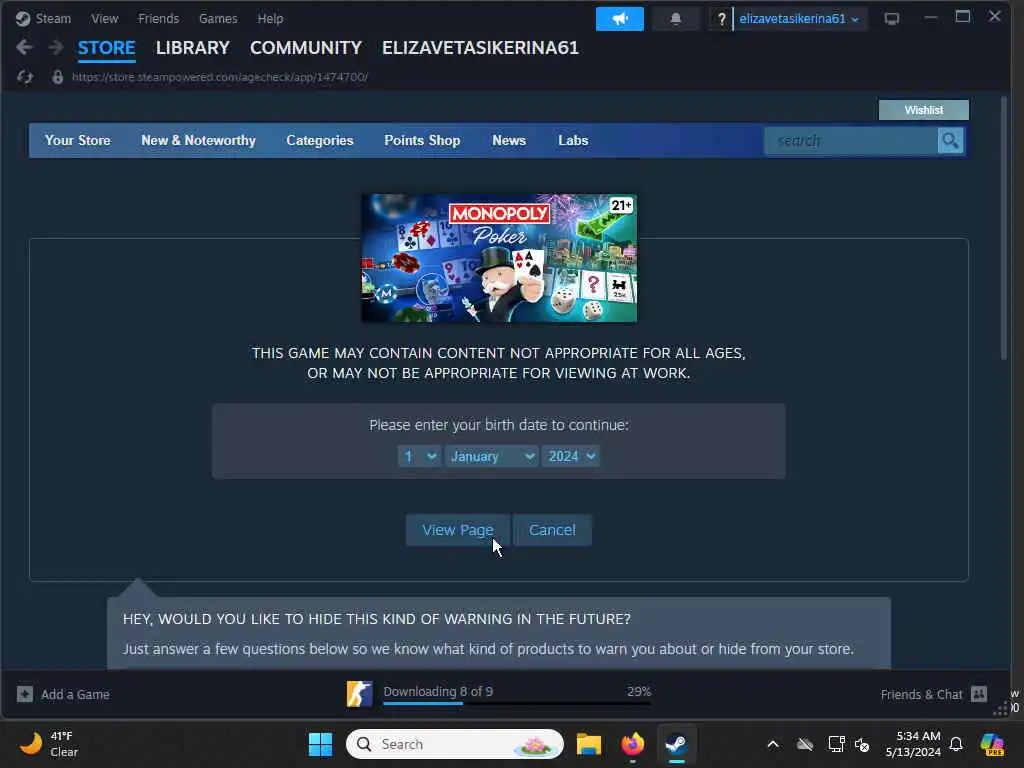
Task: Open the Help menu
Action: point(270,18)
